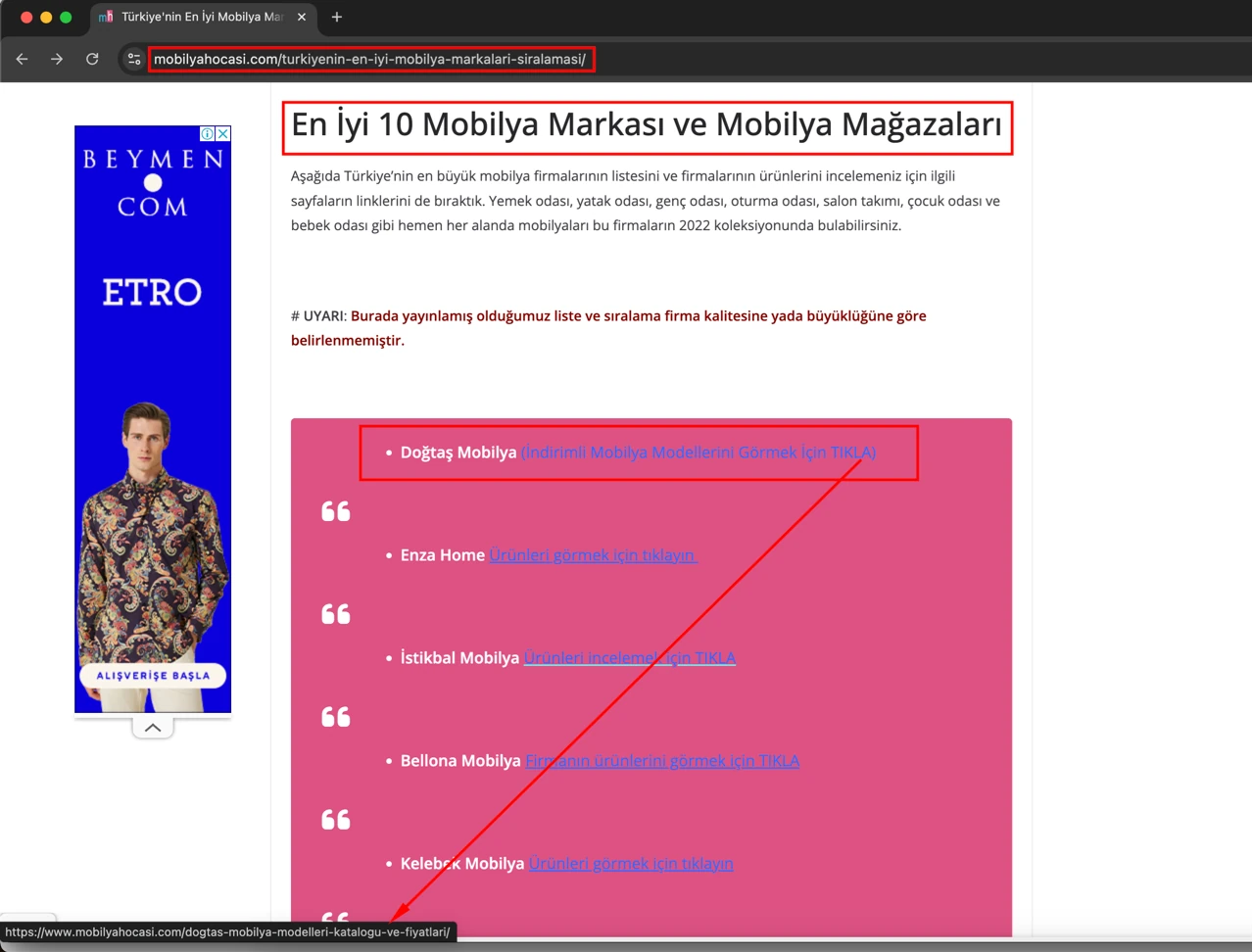This screenshot has width=1253, height=952.
Task: Reload the current page
Action: 92,59
